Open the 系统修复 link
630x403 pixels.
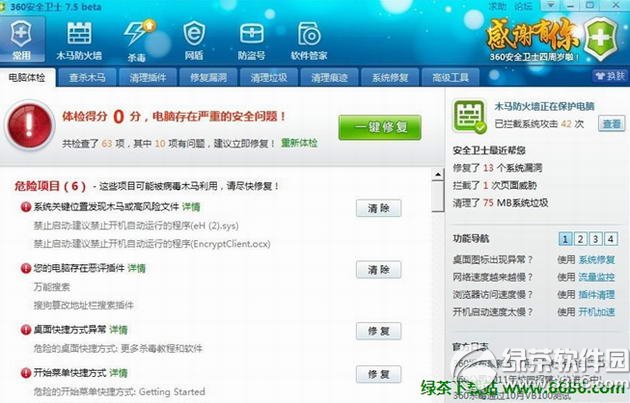pyautogui.click(x=597, y=260)
